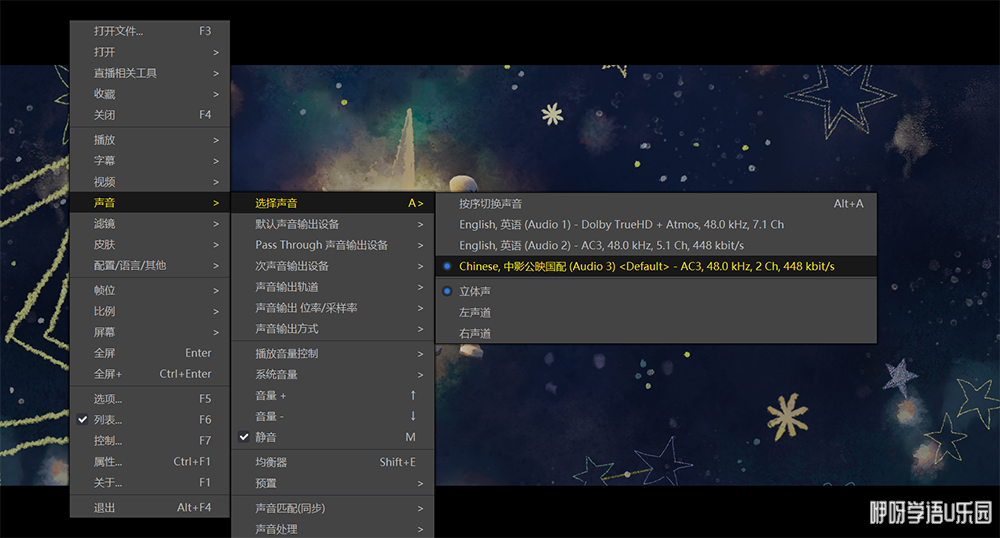Select 左声道 left channel option
Viewport: 1000px width, 538px height.
click(x=475, y=312)
